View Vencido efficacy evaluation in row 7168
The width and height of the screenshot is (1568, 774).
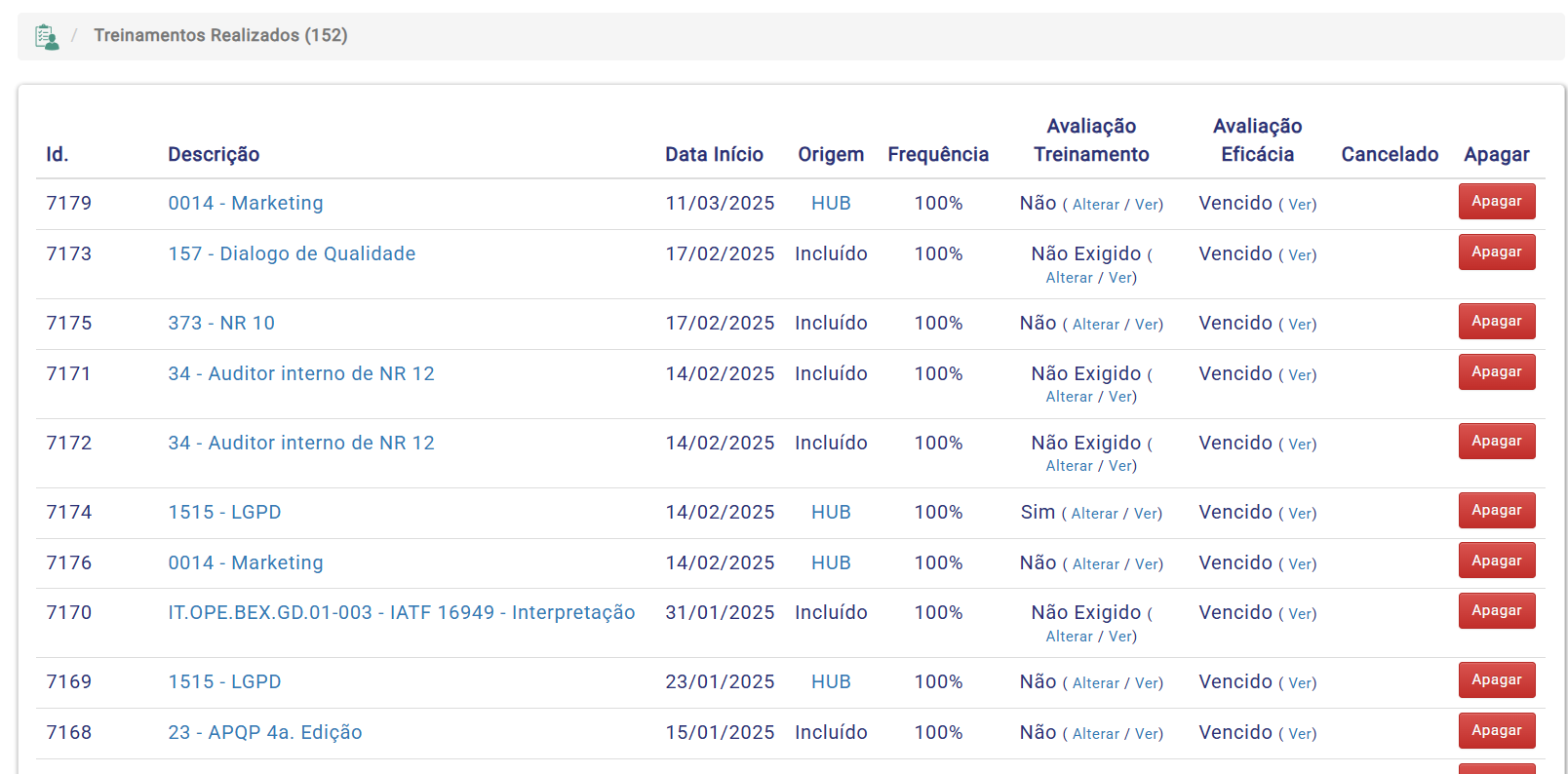pyautogui.click(x=1301, y=734)
